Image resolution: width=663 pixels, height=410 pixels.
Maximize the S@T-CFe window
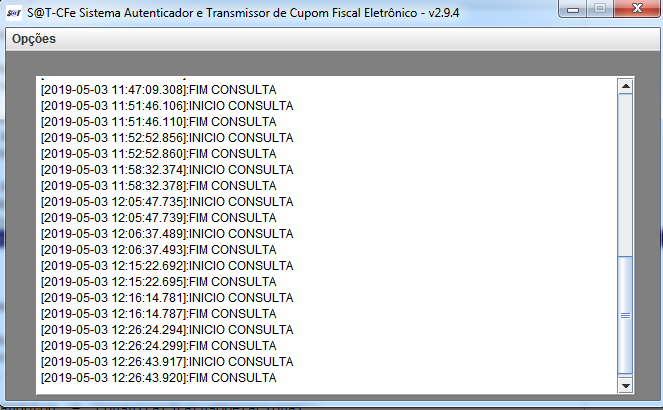(x=600, y=9)
